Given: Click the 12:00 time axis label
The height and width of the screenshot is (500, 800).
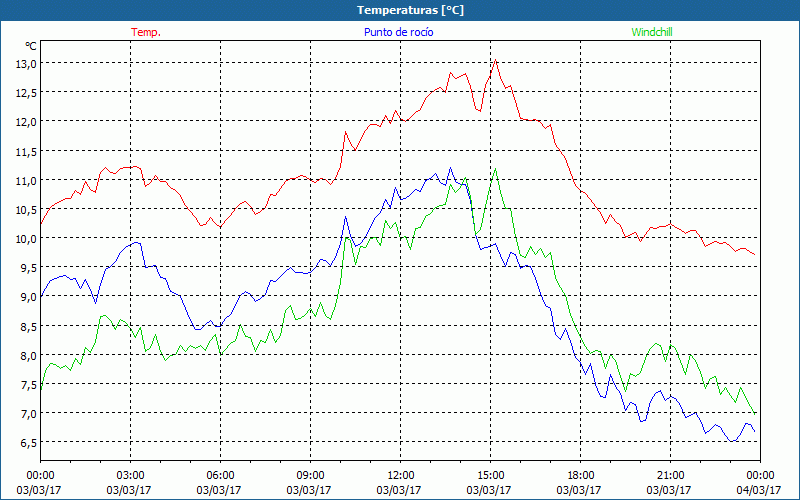Looking at the screenshot, I should click(399, 476).
